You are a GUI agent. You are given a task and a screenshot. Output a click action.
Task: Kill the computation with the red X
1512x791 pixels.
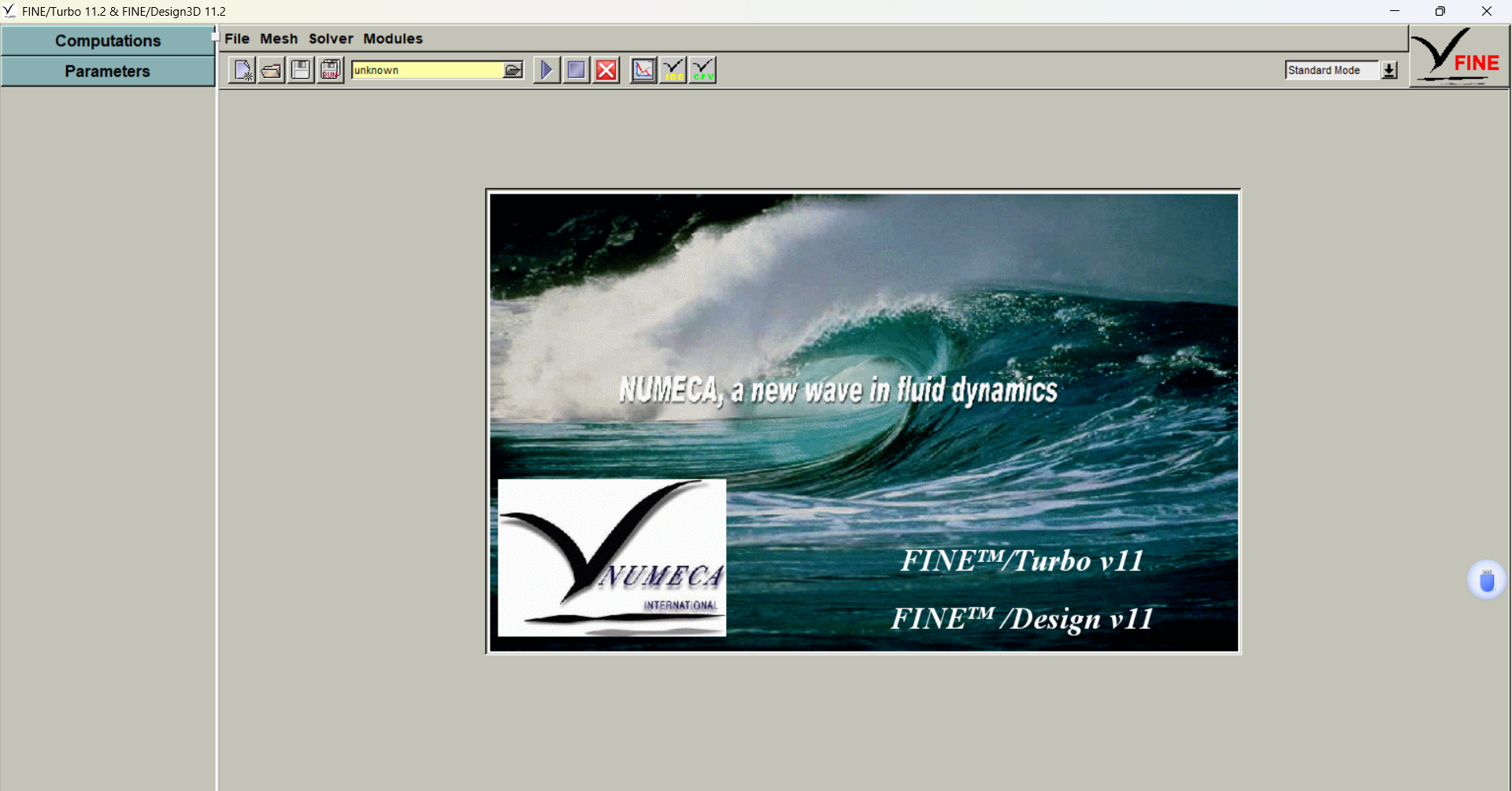pos(606,69)
